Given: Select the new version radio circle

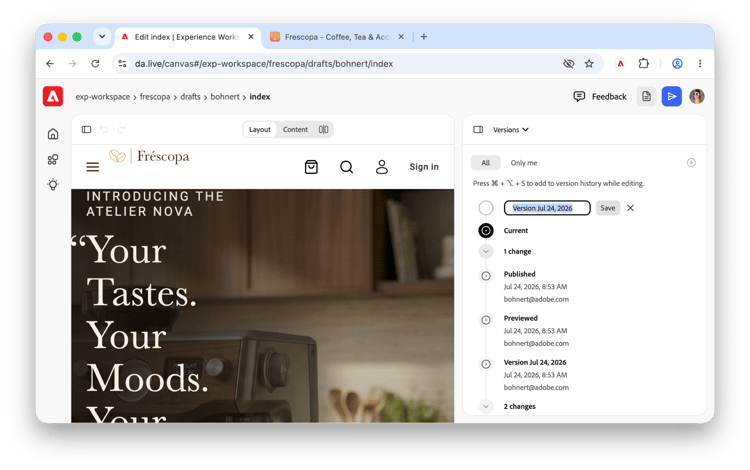Looking at the screenshot, I should pos(486,208).
